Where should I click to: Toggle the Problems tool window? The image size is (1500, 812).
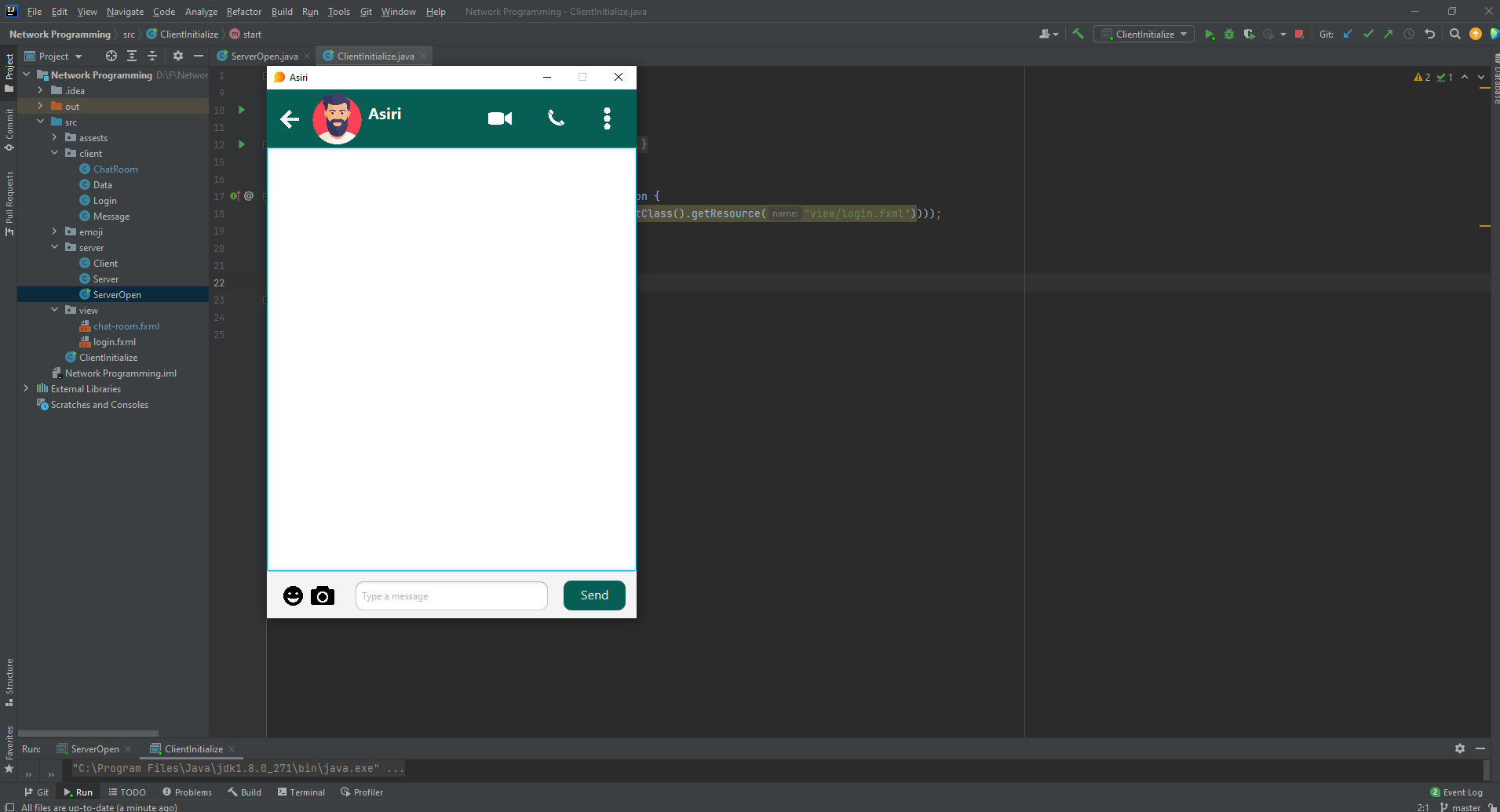pos(188,792)
